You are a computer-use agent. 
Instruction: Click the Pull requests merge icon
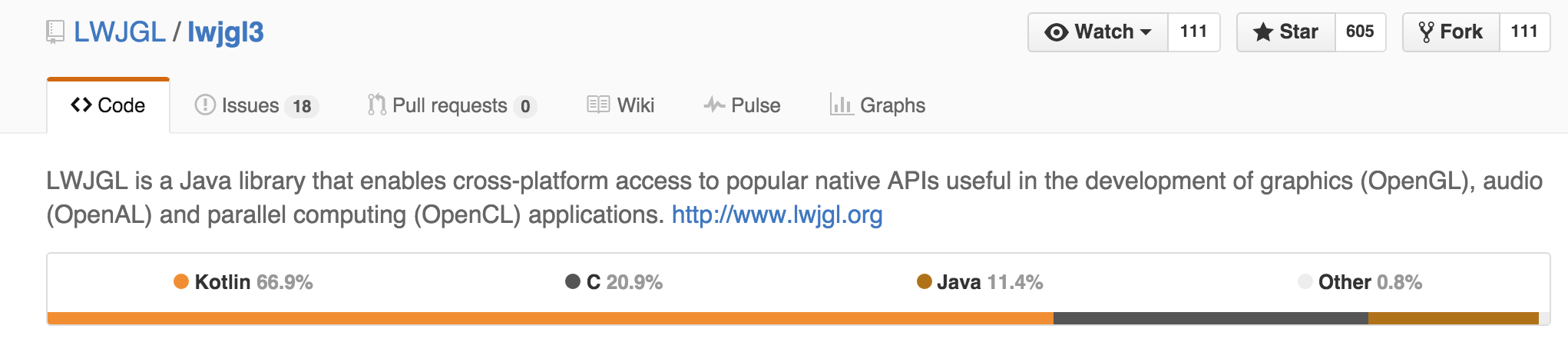pyautogui.click(x=376, y=105)
